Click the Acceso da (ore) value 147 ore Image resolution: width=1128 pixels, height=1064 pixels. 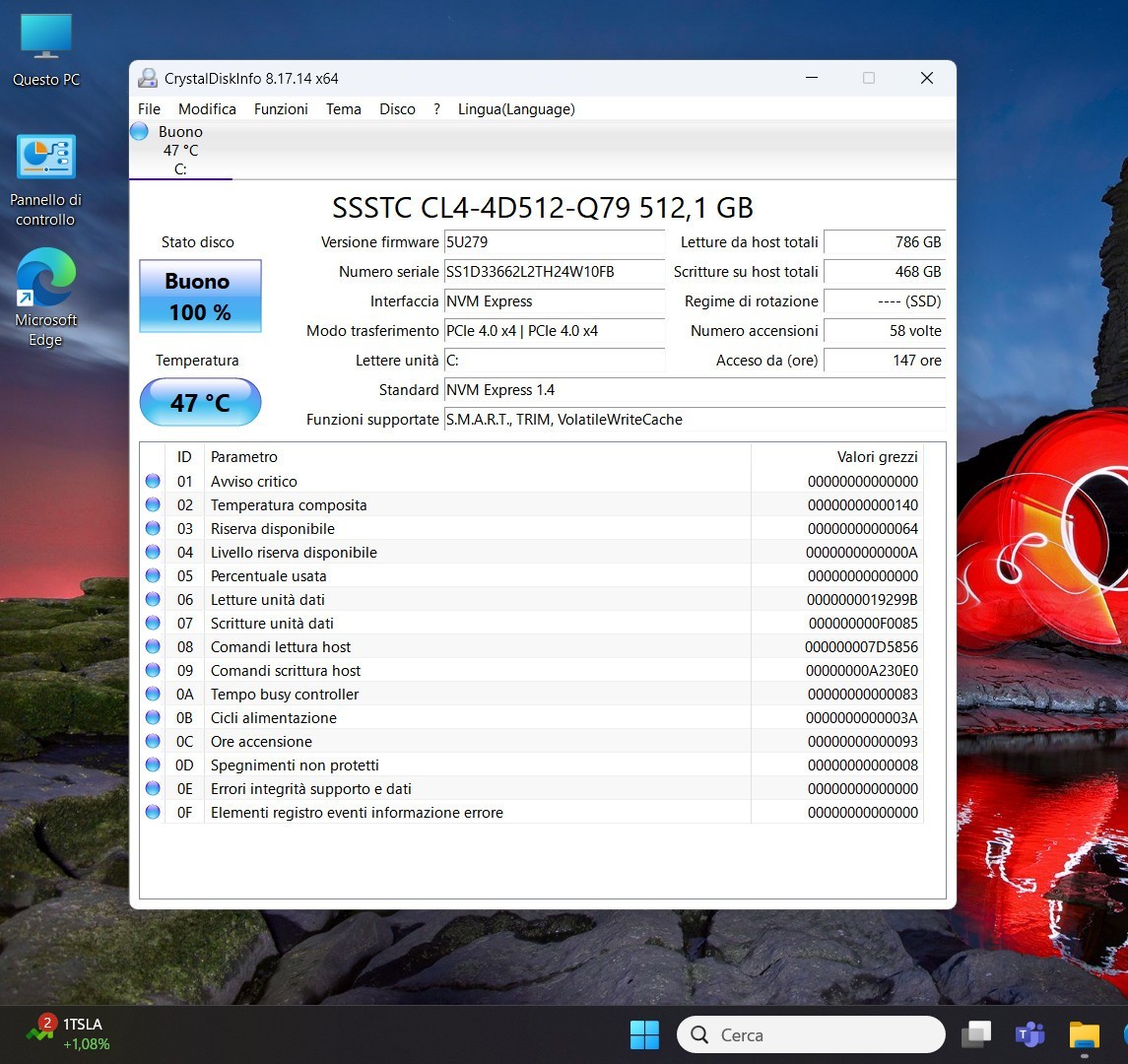pyautogui.click(x=884, y=360)
